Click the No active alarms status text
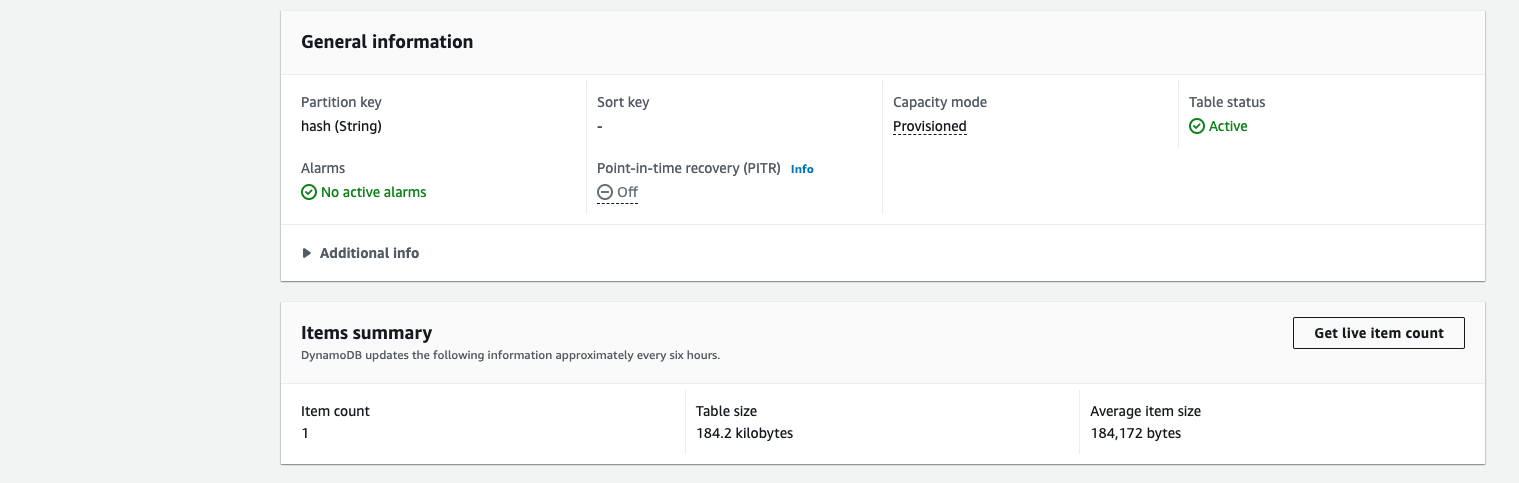 coord(373,192)
